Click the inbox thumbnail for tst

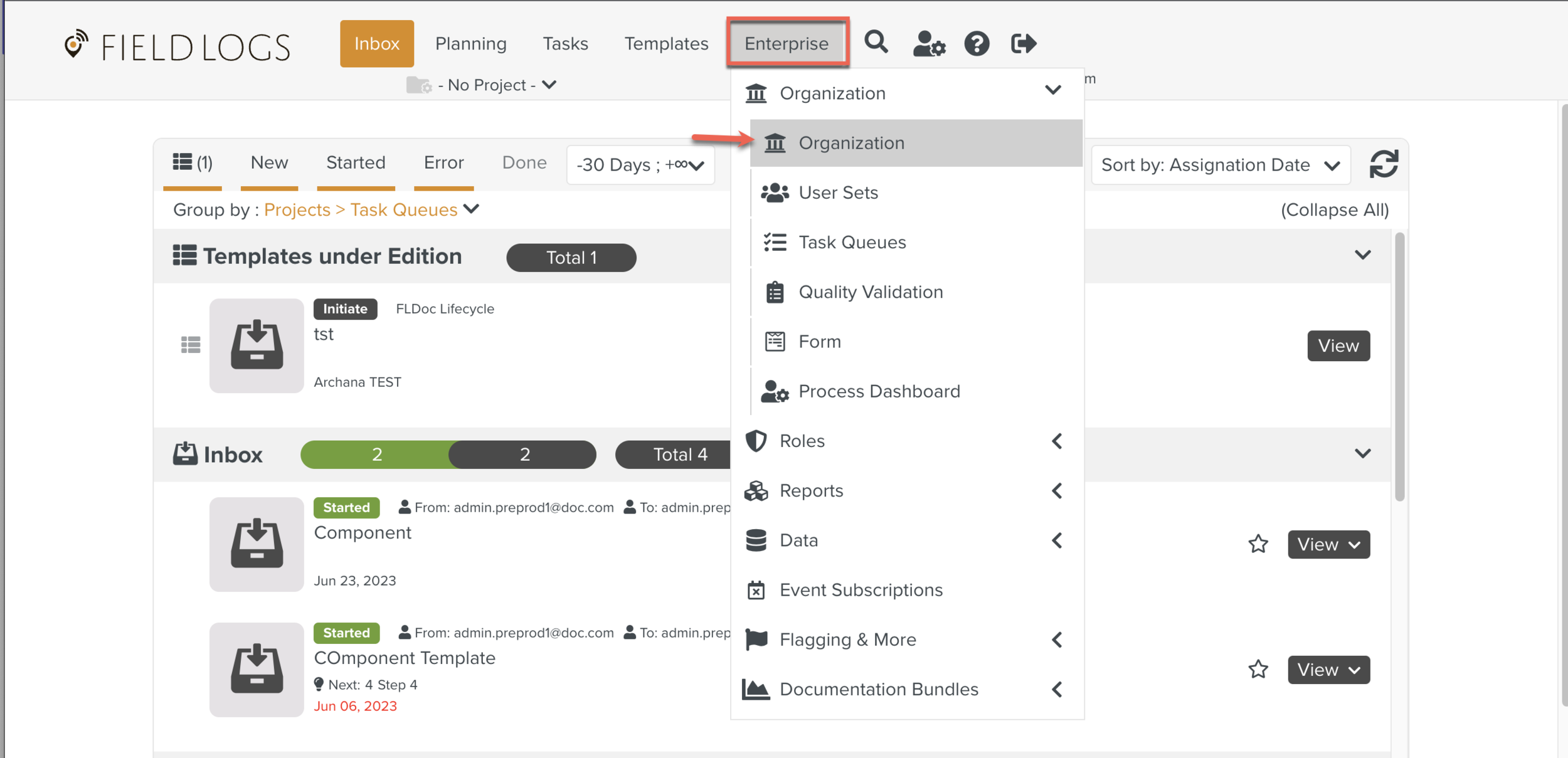point(257,345)
